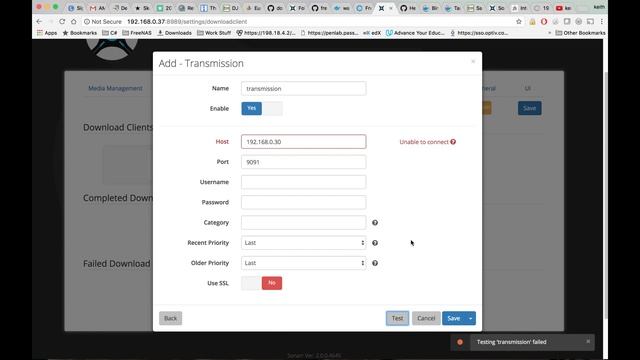Open the Work Stuff bookmarks folder

[x=214, y=33]
